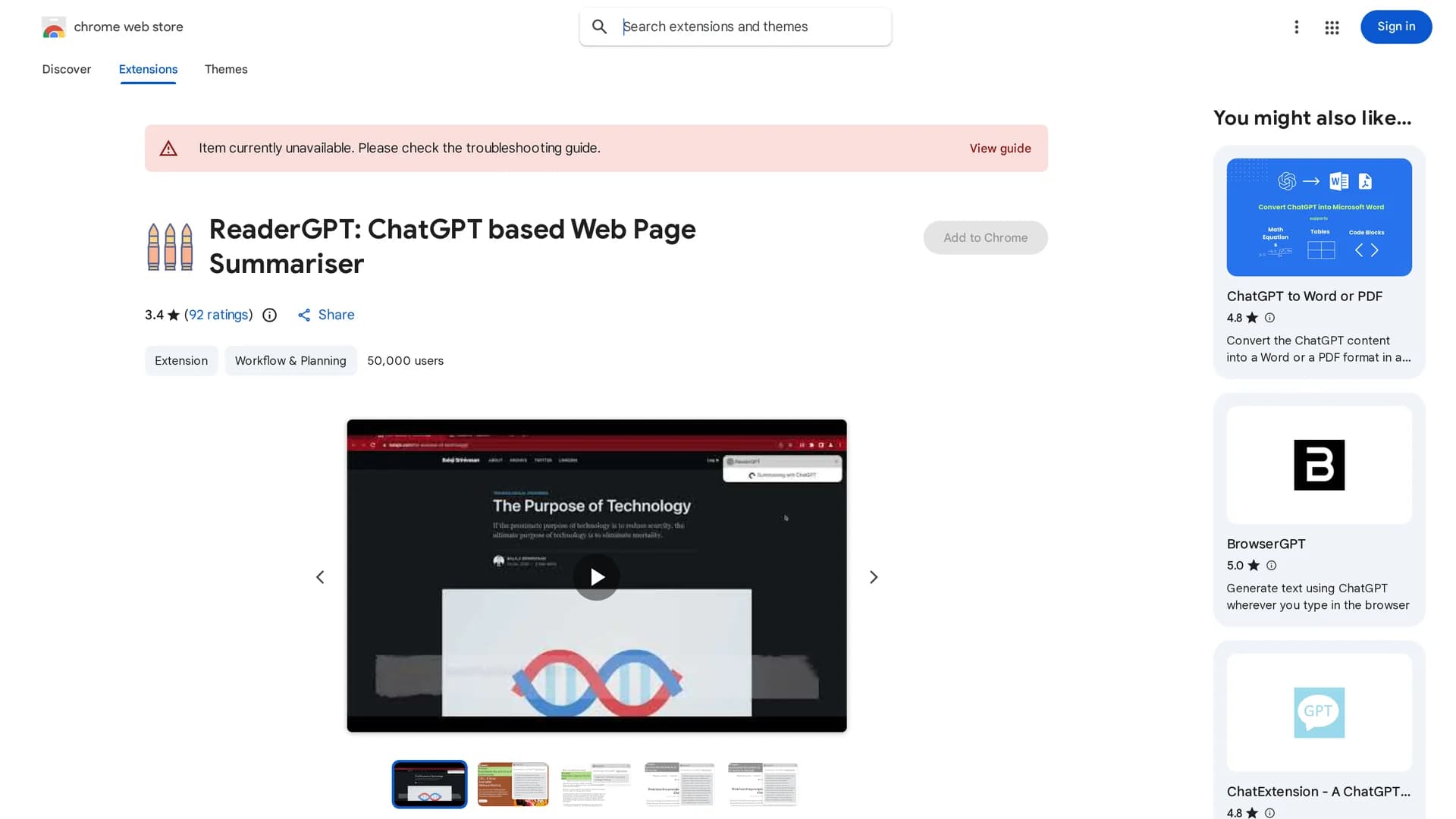The image size is (1456, 819).
Task: Open the Discover tab
Action: (x=67, y=69)
